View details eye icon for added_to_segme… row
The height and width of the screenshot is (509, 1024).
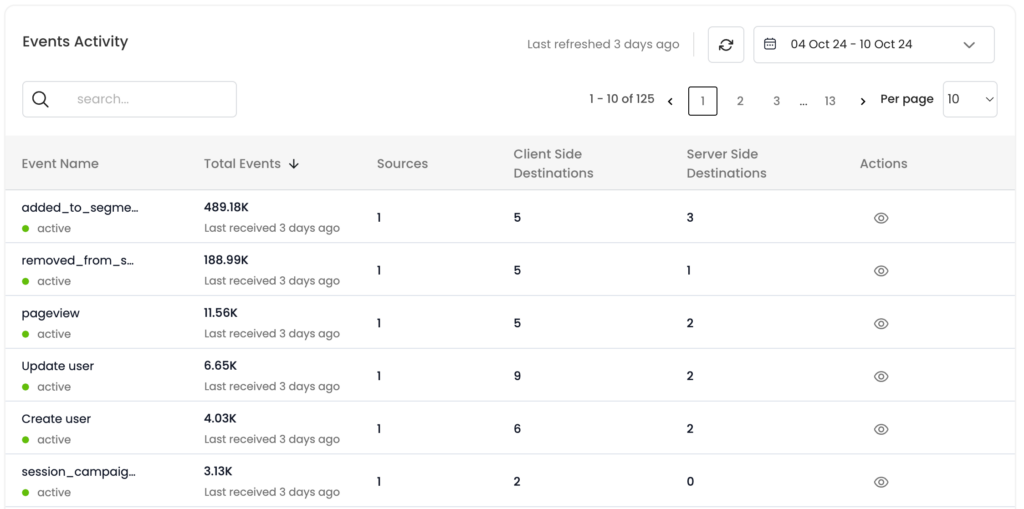[881, 218]
